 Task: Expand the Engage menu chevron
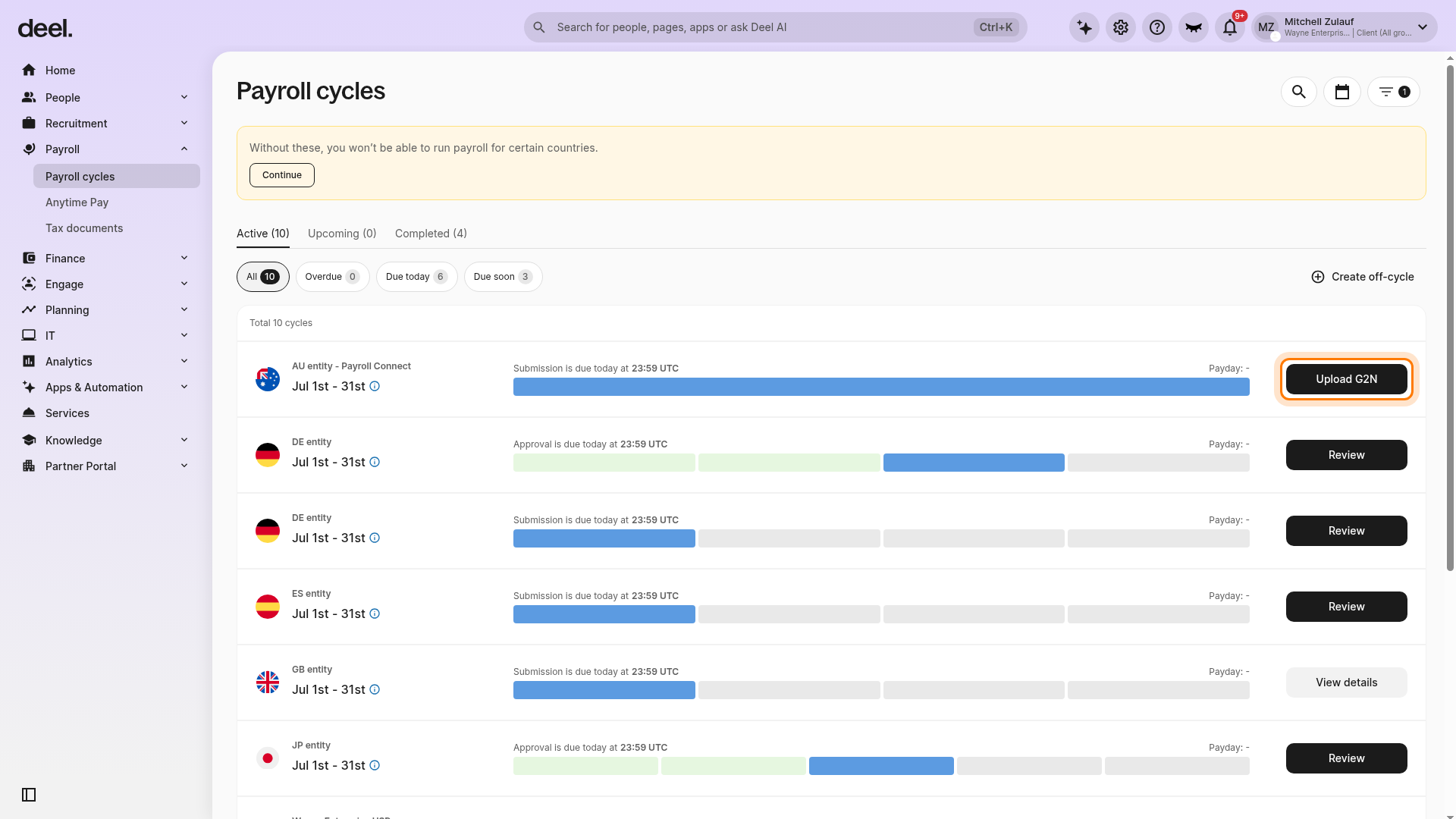[184, 284]
